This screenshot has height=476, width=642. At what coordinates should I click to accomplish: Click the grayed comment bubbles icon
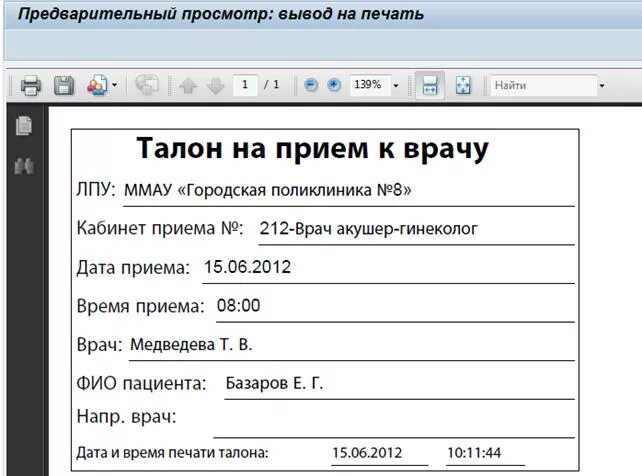pyautogui.click(x=147, y=85)
